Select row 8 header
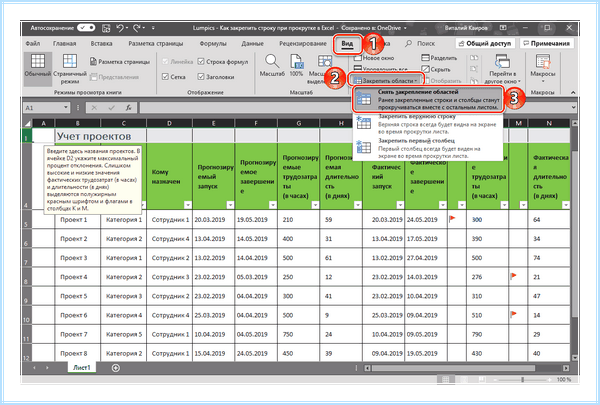Image resolution: width=600 pixels, height=405 pixels. [x=27, y=277]
